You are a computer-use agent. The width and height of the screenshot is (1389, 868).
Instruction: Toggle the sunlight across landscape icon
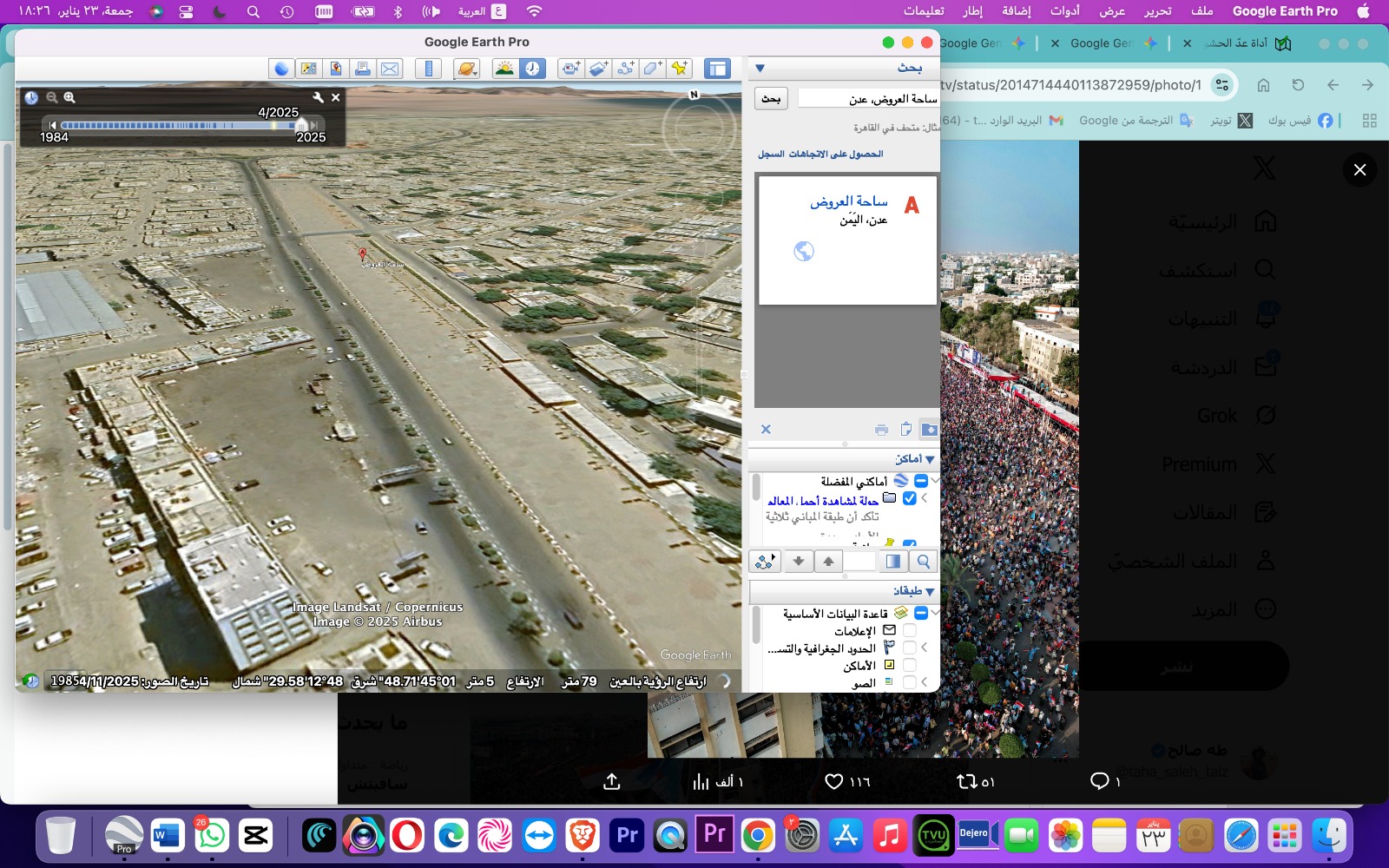(x=504, y=69)
